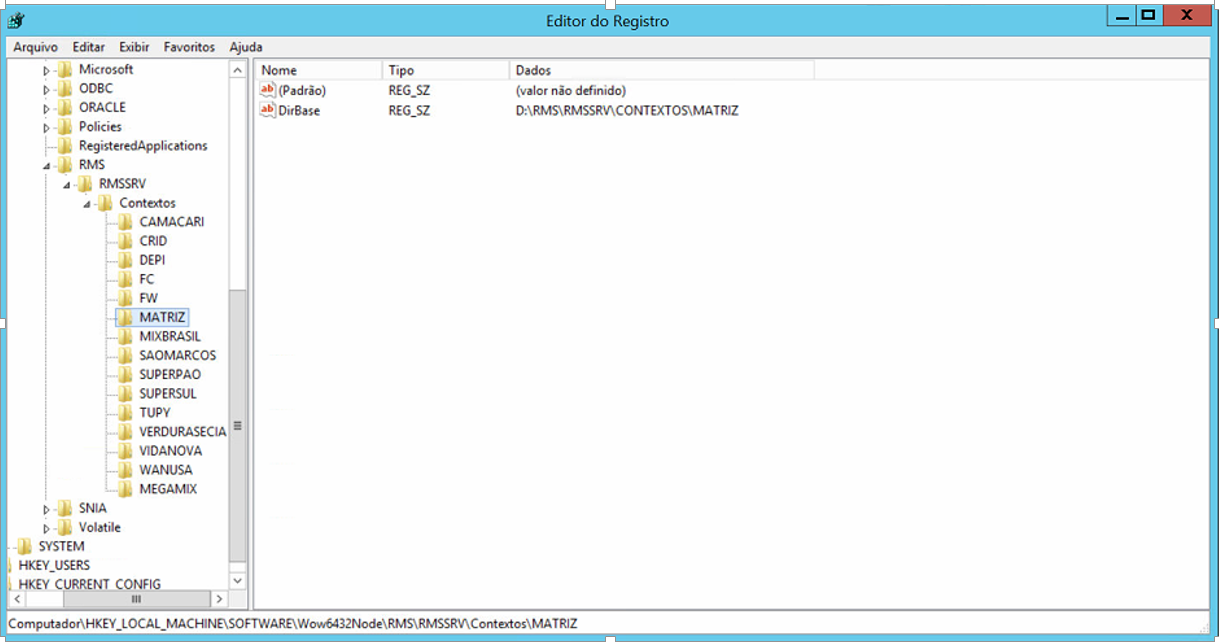Collapse the RMSSRV key

point(66,184)
